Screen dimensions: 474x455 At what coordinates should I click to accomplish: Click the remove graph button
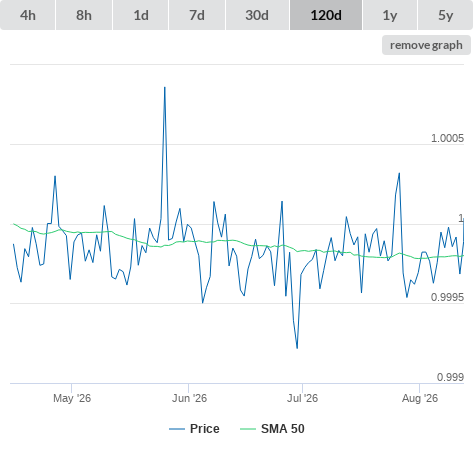(426, 45)
